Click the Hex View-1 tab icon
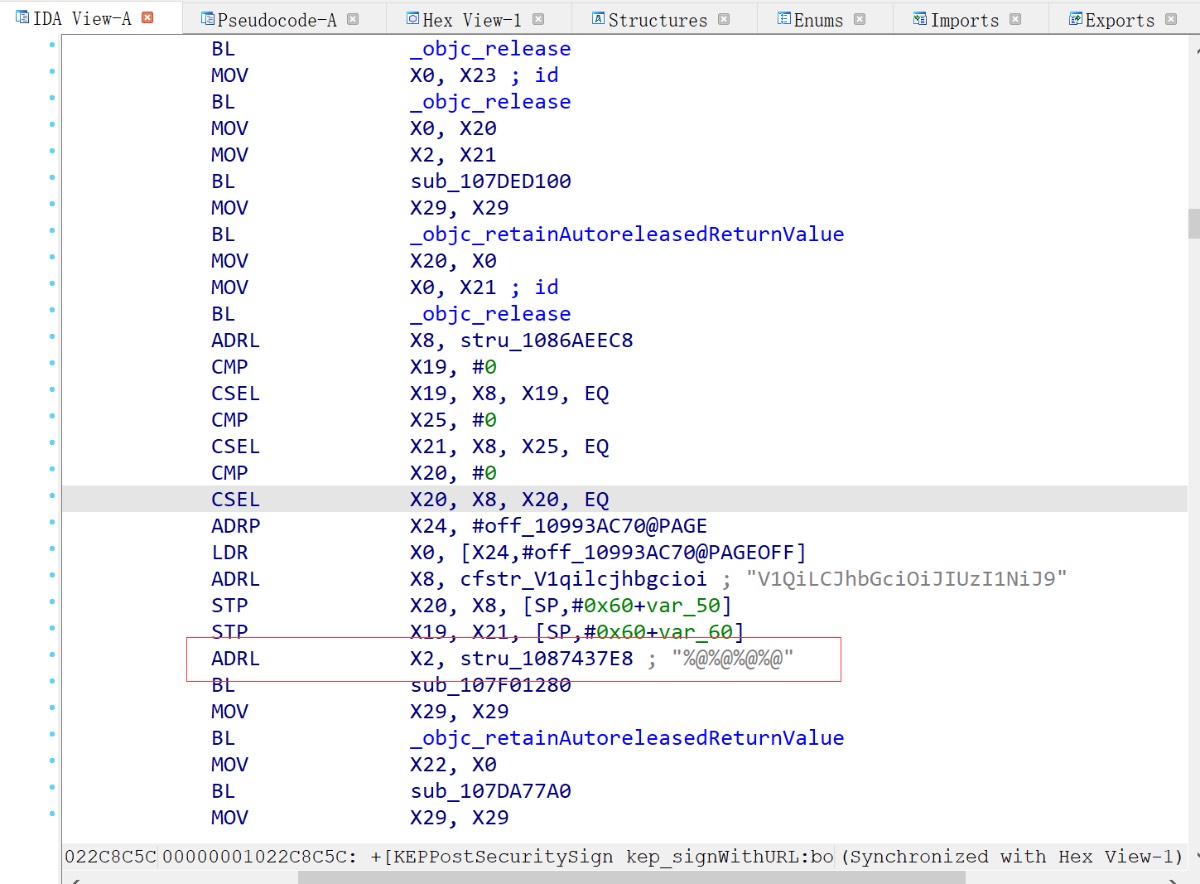This screenshot has width=1200, height=884. (x=413, y=19)
